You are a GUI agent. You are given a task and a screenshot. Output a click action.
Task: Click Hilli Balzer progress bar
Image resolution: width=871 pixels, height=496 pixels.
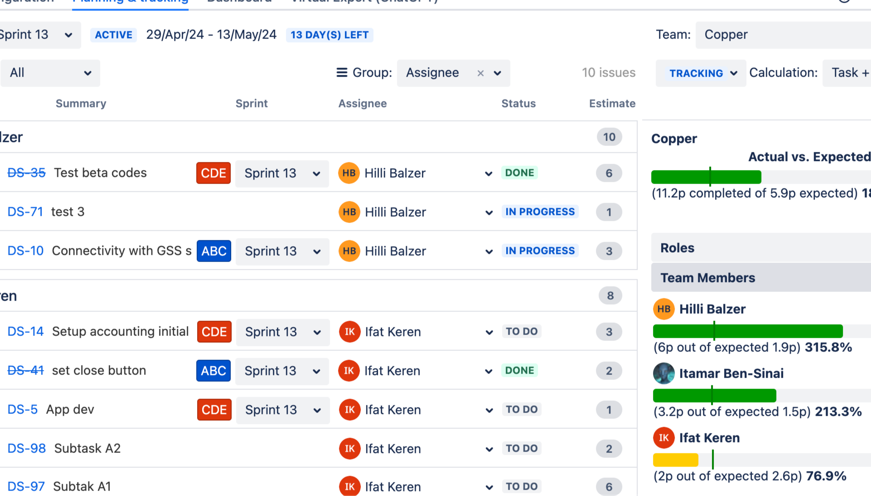click(762, 332)
